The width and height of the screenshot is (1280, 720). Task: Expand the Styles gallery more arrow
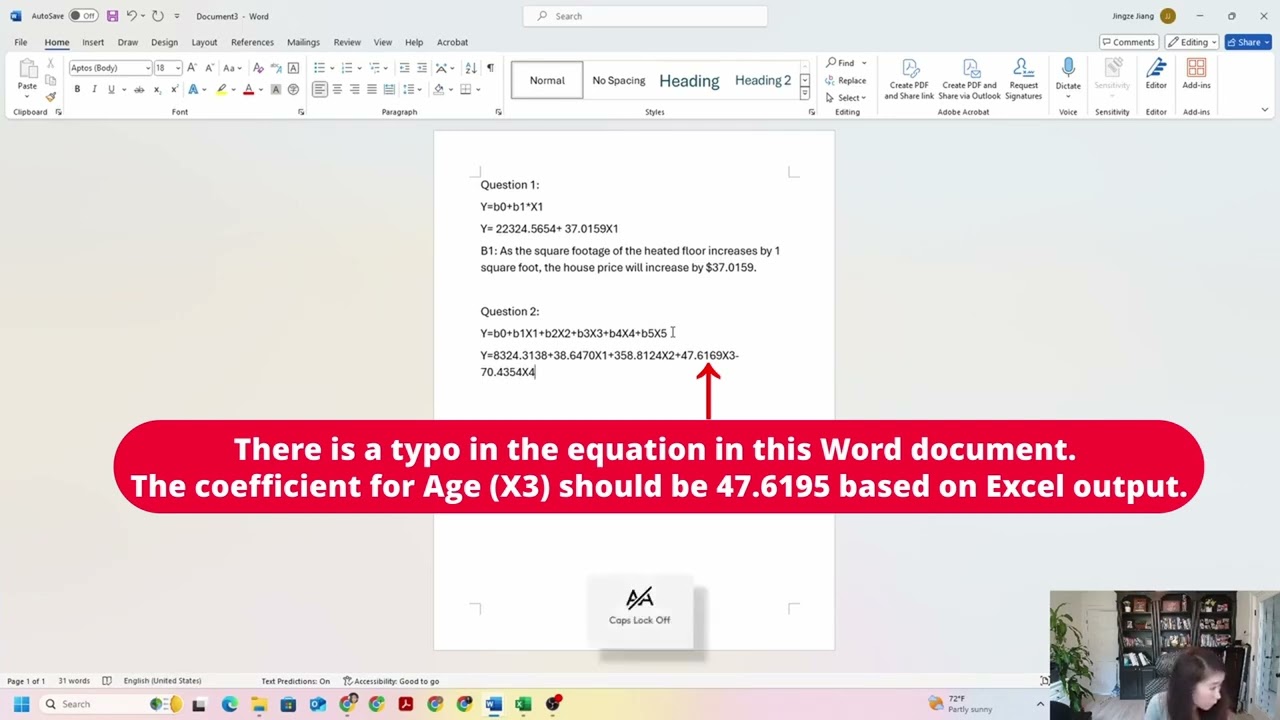(x=804, y=94)
